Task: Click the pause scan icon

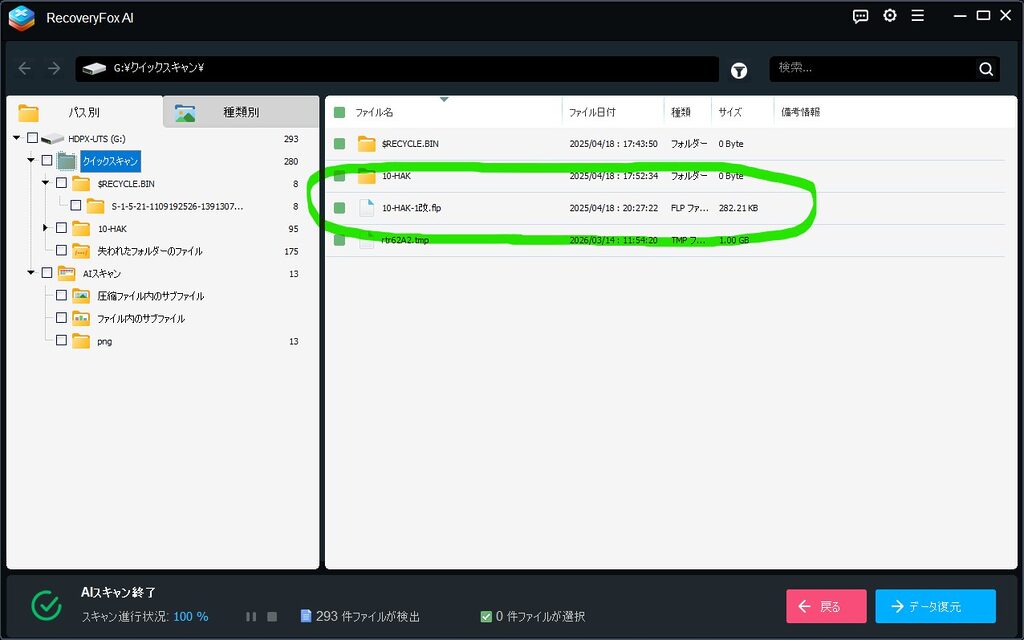Action: (251, 616)
